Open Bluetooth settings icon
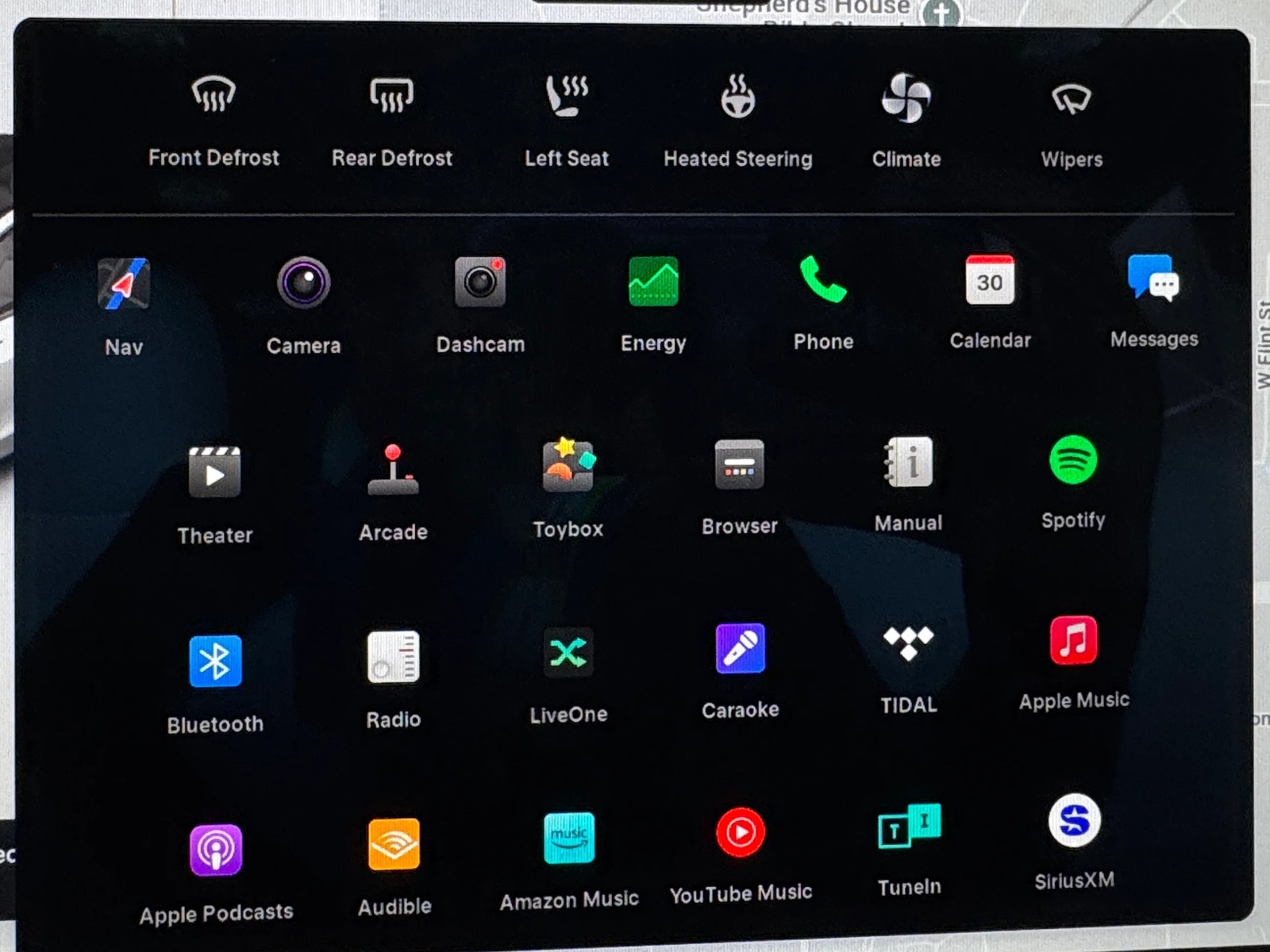This screenshot has height=952, width=1270. [x=215, y=661]
